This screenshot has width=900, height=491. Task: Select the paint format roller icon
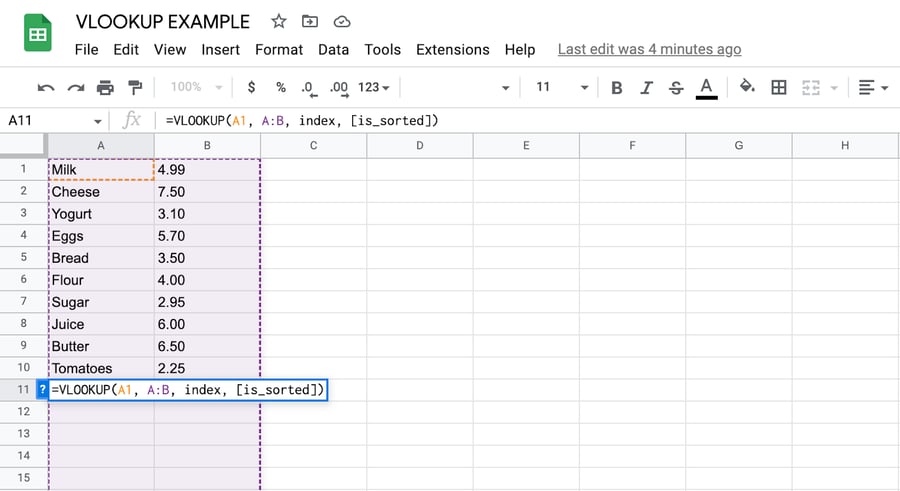(x=135, y=88)
